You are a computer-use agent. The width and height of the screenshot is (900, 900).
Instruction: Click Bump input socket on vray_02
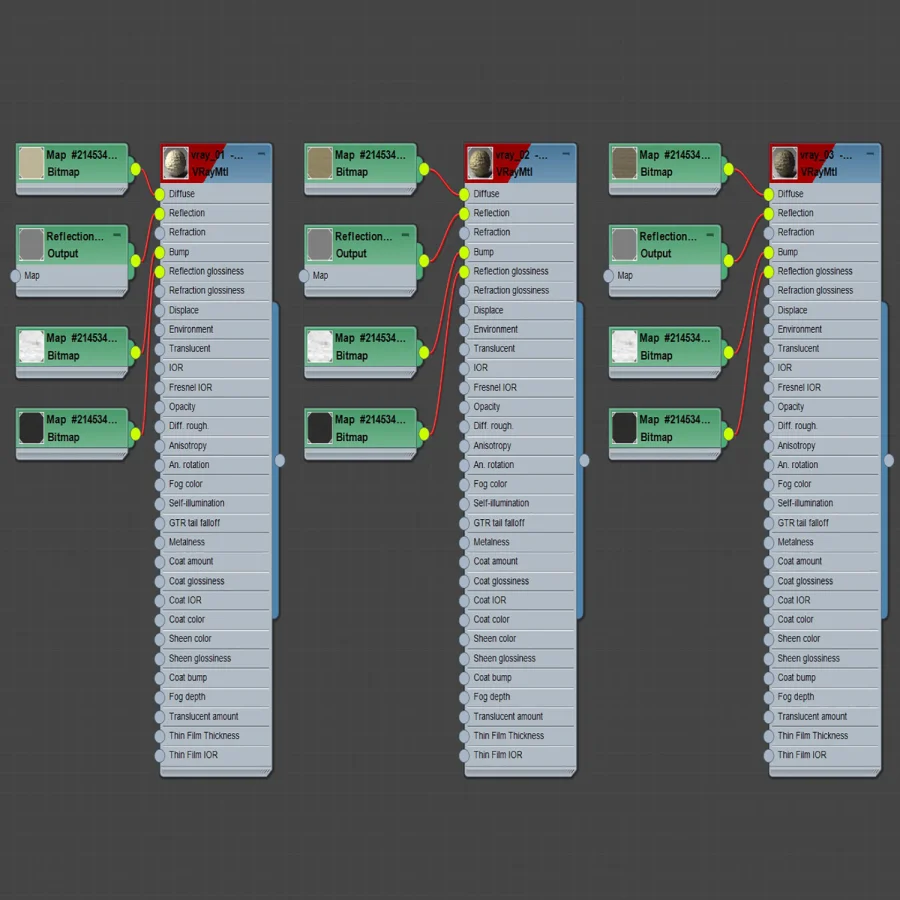(x=464, y=252)
